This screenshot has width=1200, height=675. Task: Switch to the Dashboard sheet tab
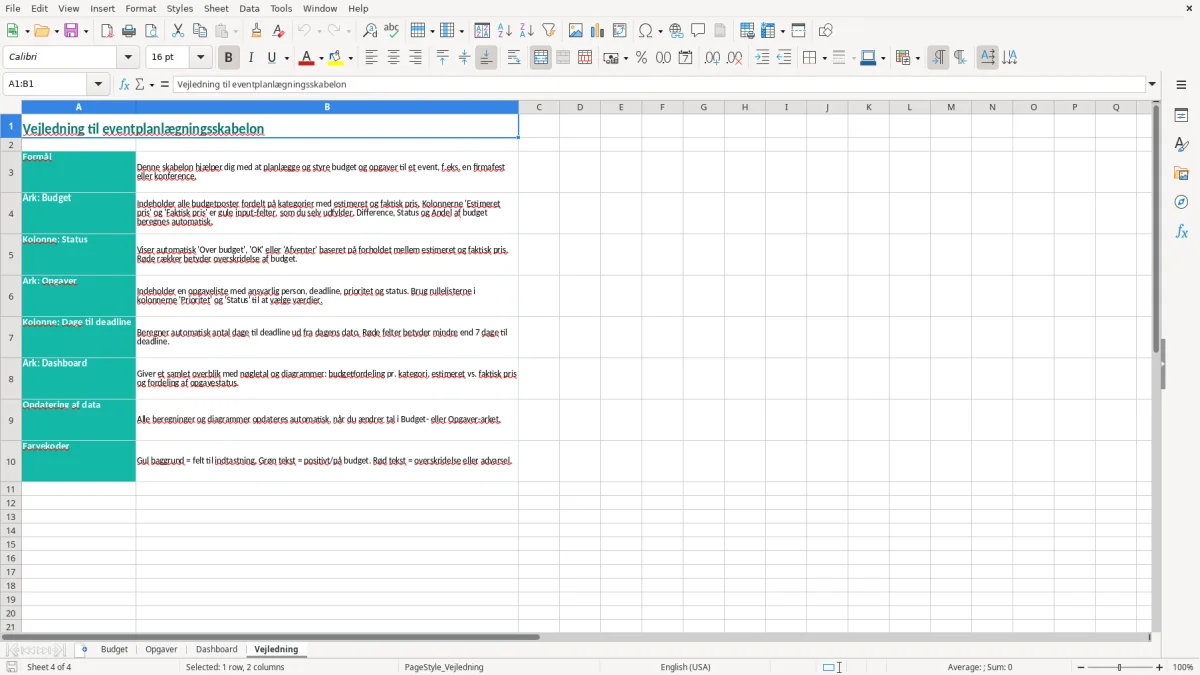click(x=217, y=650)
